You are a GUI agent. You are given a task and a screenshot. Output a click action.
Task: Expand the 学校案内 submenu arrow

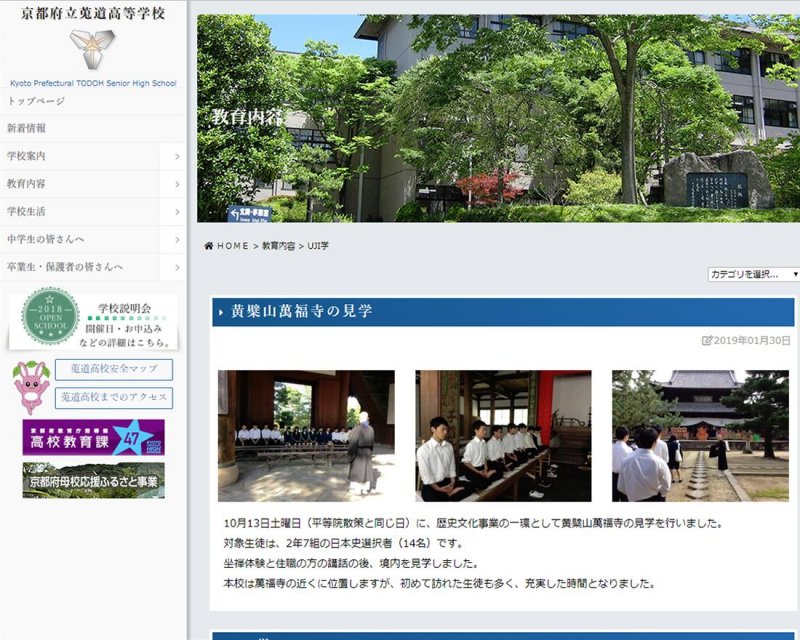click(x=176, y=157)
